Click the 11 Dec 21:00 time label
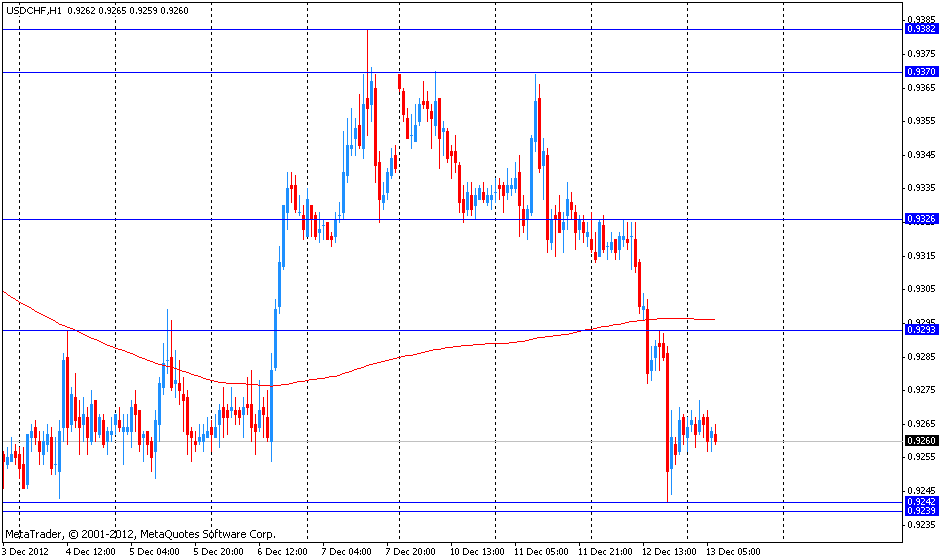 tap(605, 552)
